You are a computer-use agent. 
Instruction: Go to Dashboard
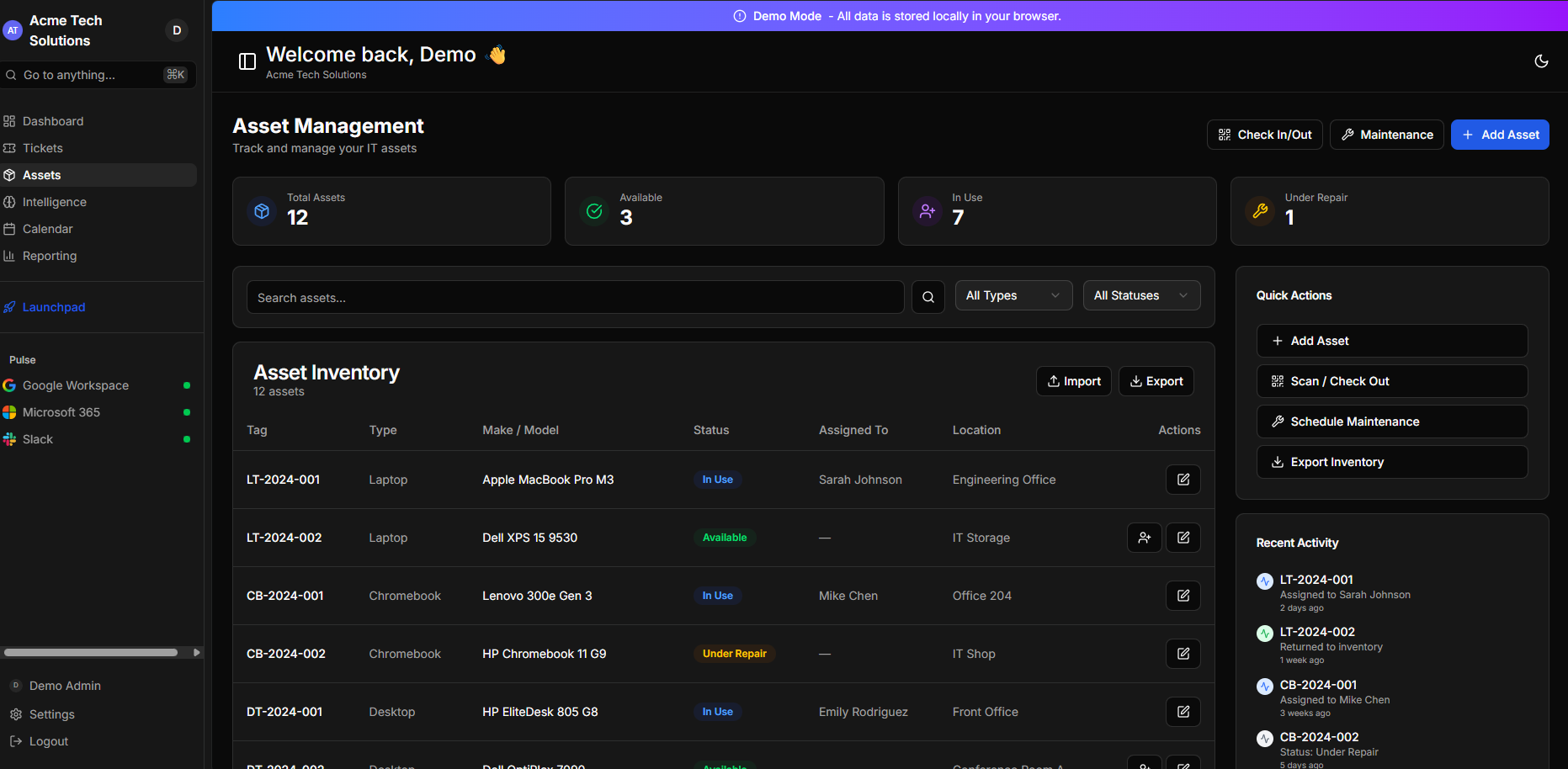pos(98,121)
